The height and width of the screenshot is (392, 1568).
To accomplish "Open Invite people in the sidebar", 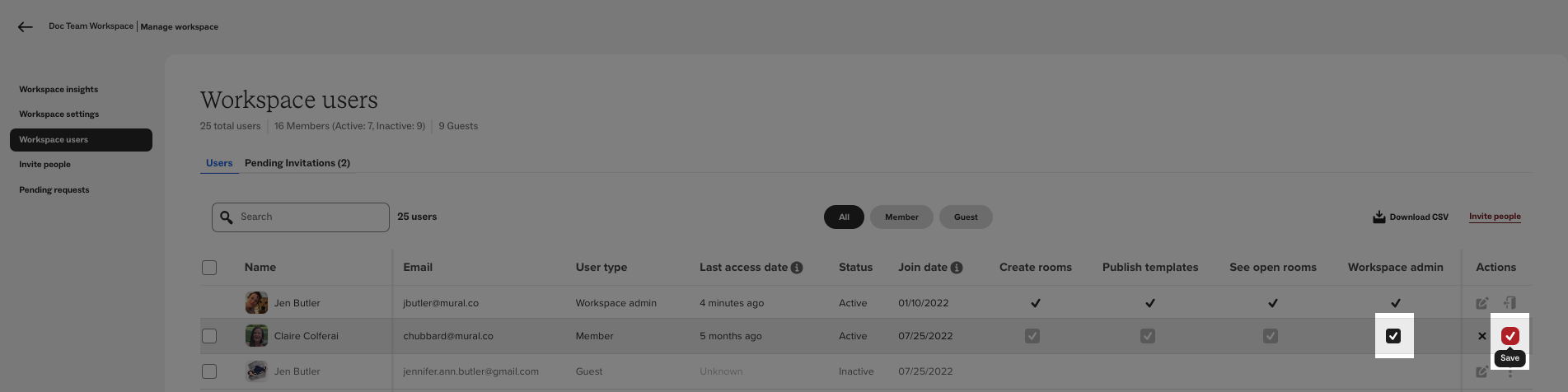I will (45, 165).
